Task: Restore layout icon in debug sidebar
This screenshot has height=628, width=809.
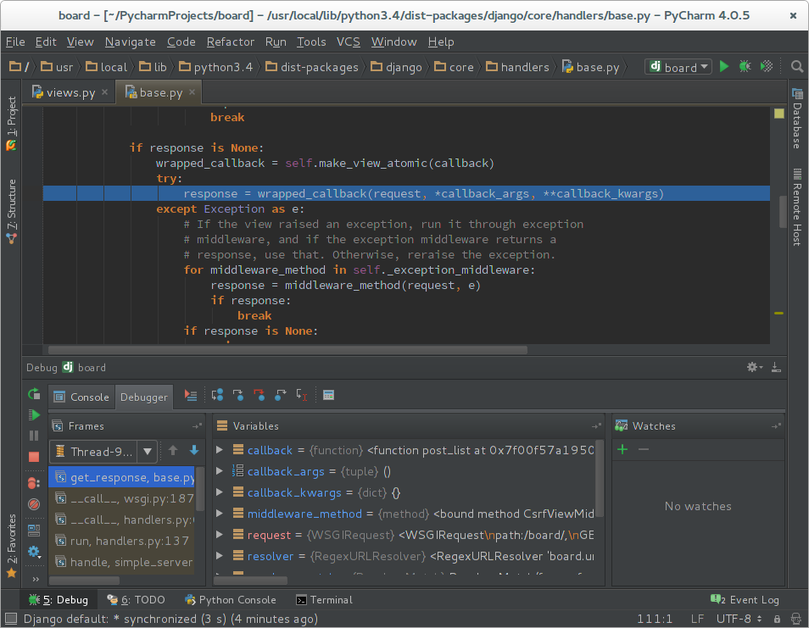Action: click(x=34, y=530)
